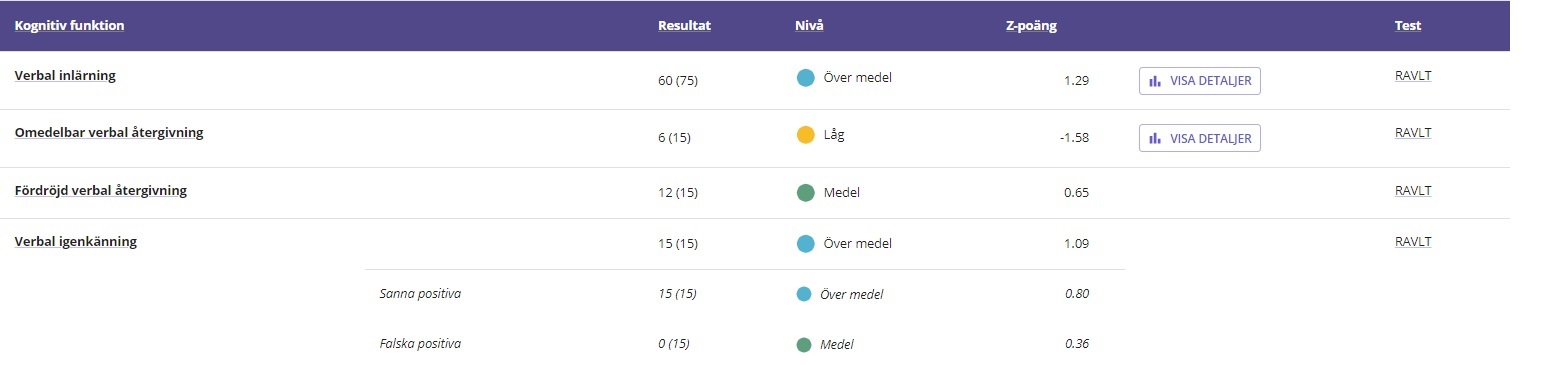This screenshot has width=1542, height=365.
Task: Click green dot beside Falska positiva
Action: [x=803, y=345]
